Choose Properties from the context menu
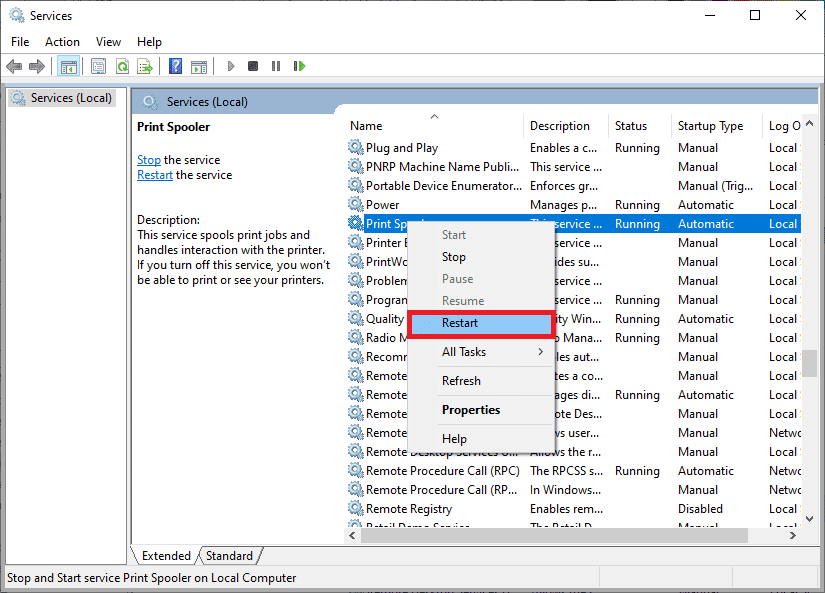 tap(471, 410)
